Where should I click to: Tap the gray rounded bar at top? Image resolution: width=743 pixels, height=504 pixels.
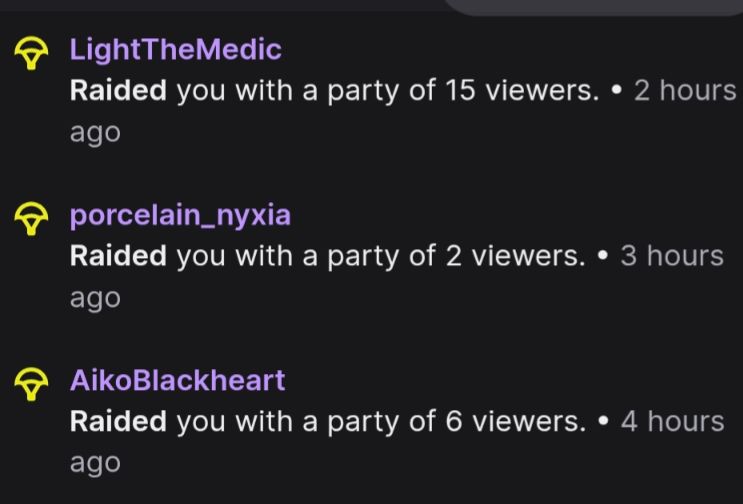[x=593, y=7]
